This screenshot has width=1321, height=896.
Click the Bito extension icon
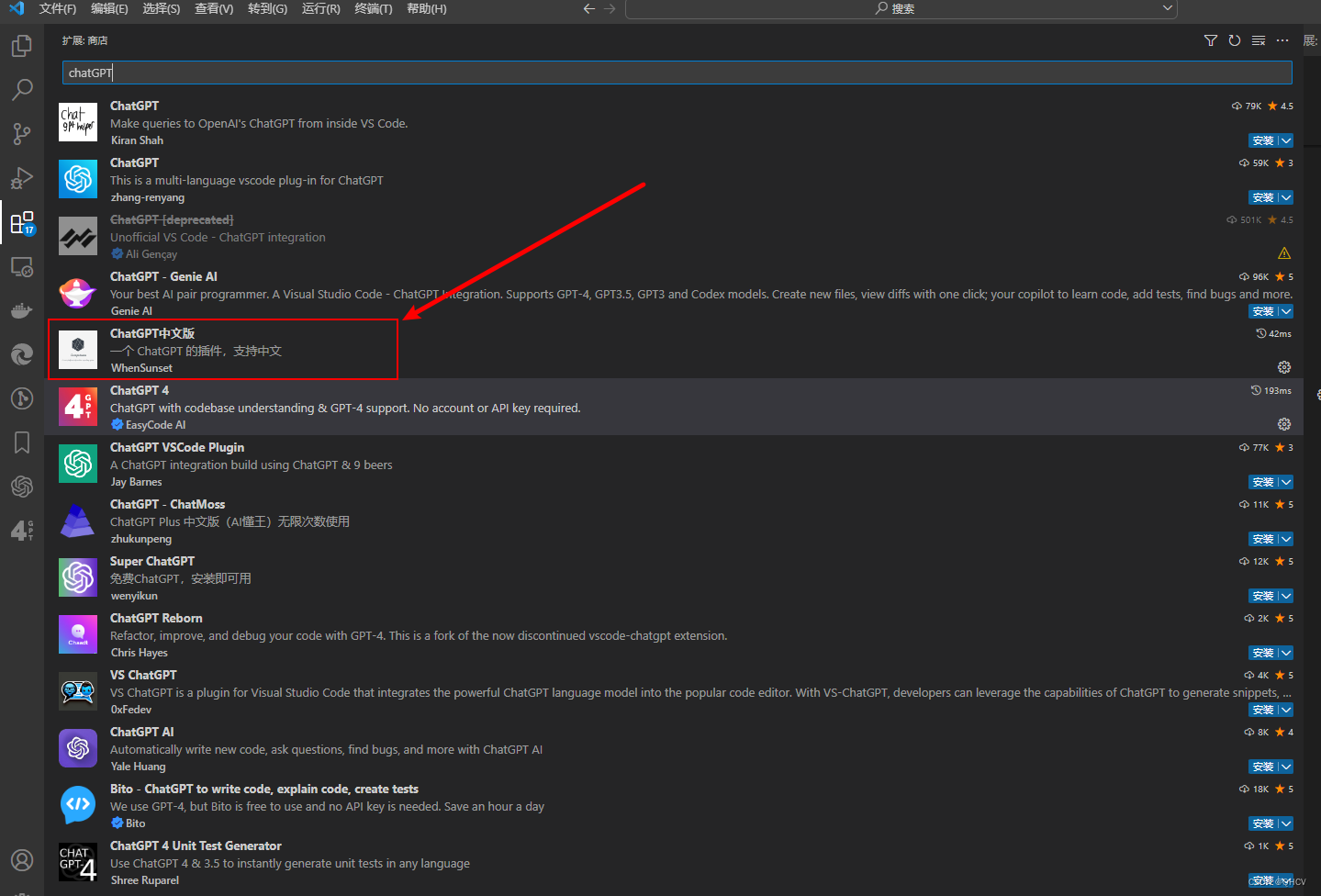[78, 805]
